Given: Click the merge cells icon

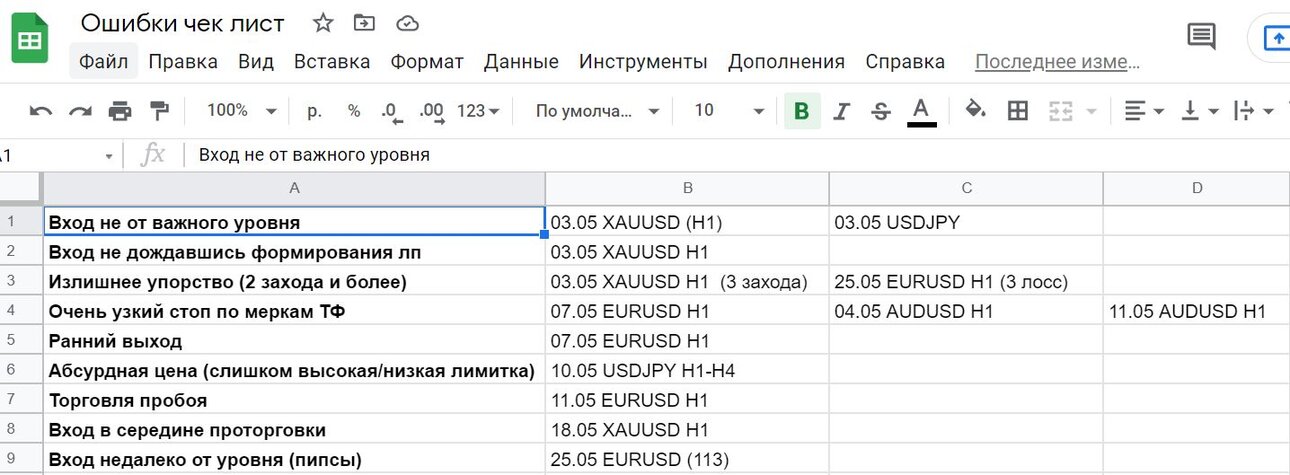Looking at the screenshot, I should click(1061, 111).
